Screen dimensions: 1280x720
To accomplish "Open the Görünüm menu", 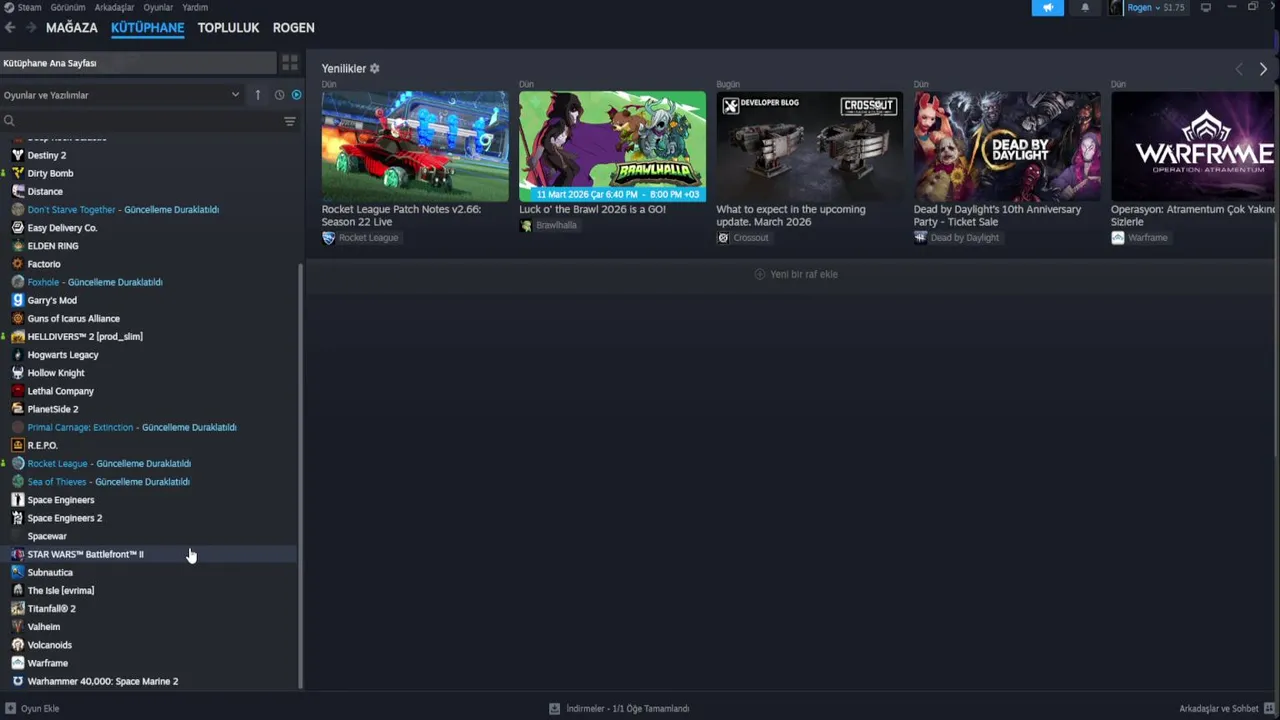I will [68, 7].
